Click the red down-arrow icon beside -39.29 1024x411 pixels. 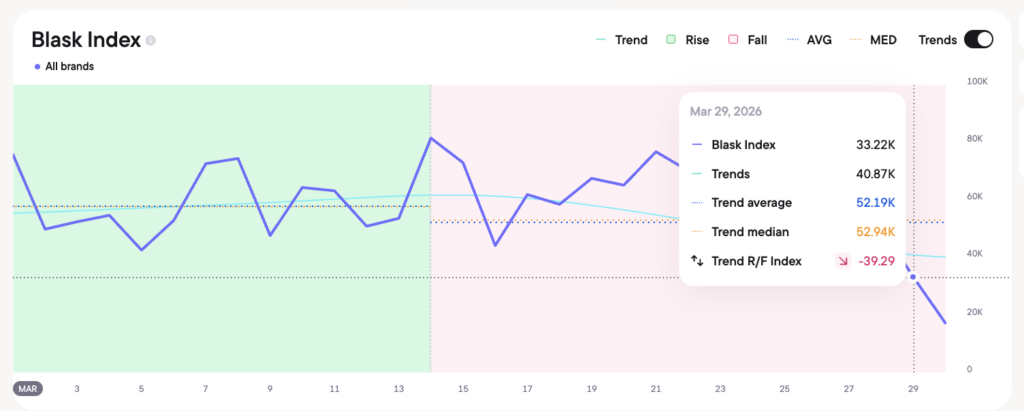(x=844, y=261)
